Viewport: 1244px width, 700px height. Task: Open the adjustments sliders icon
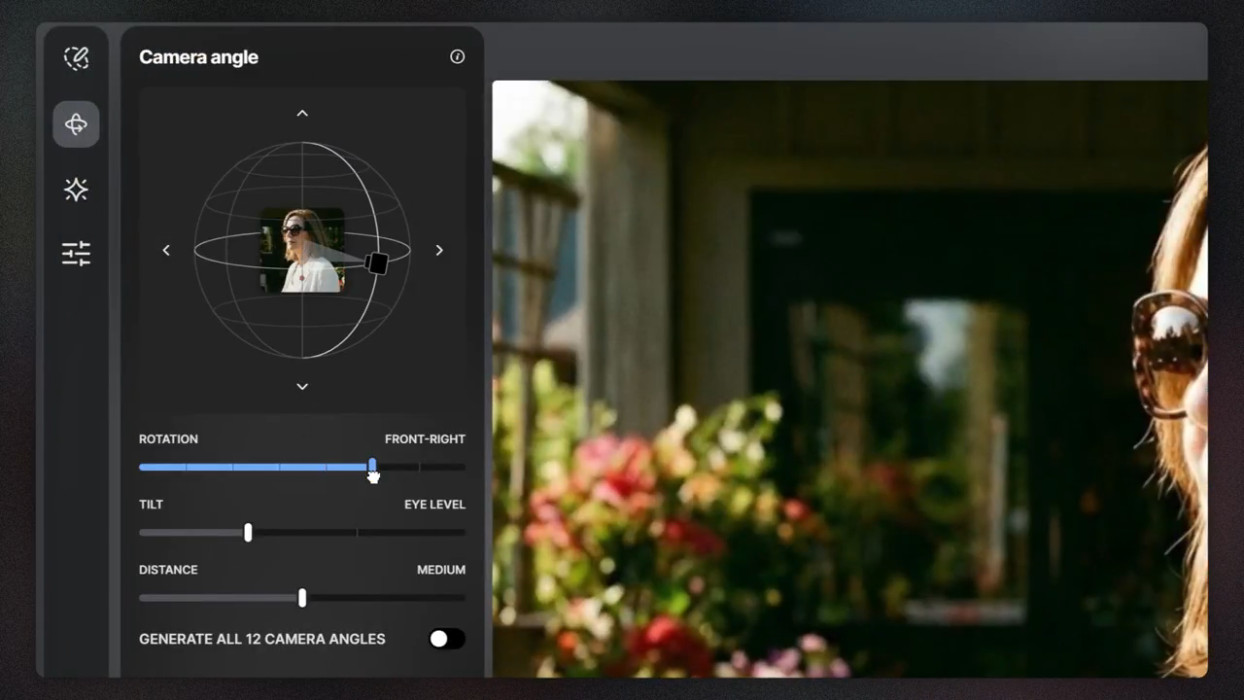coord(76,253)
